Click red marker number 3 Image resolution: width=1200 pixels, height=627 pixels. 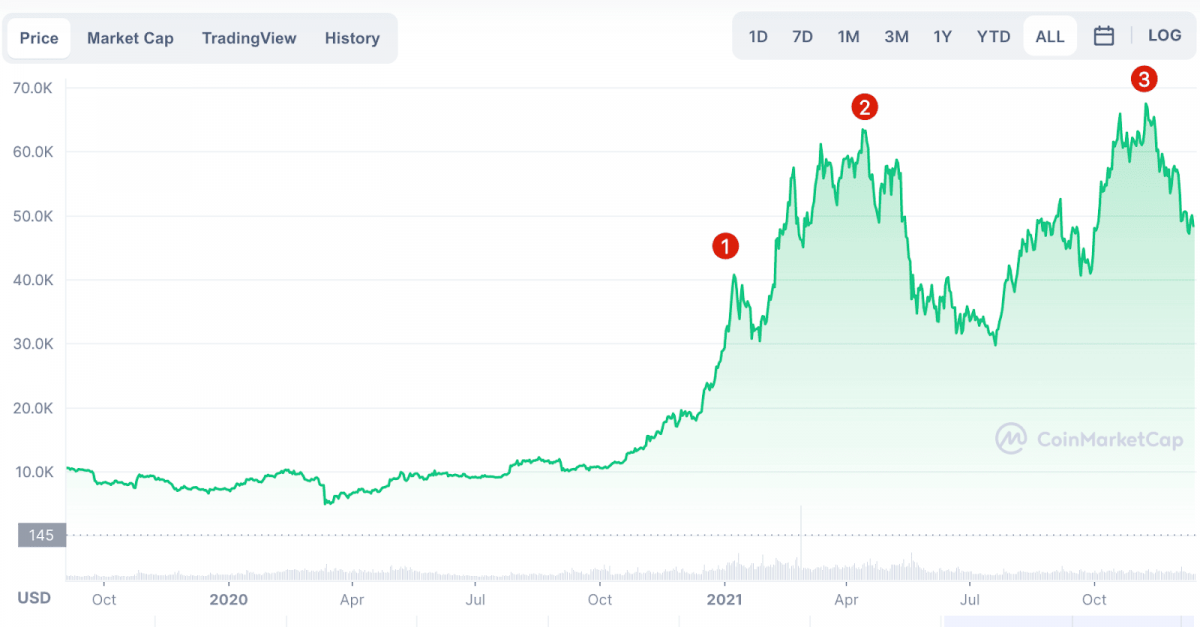1144,79
